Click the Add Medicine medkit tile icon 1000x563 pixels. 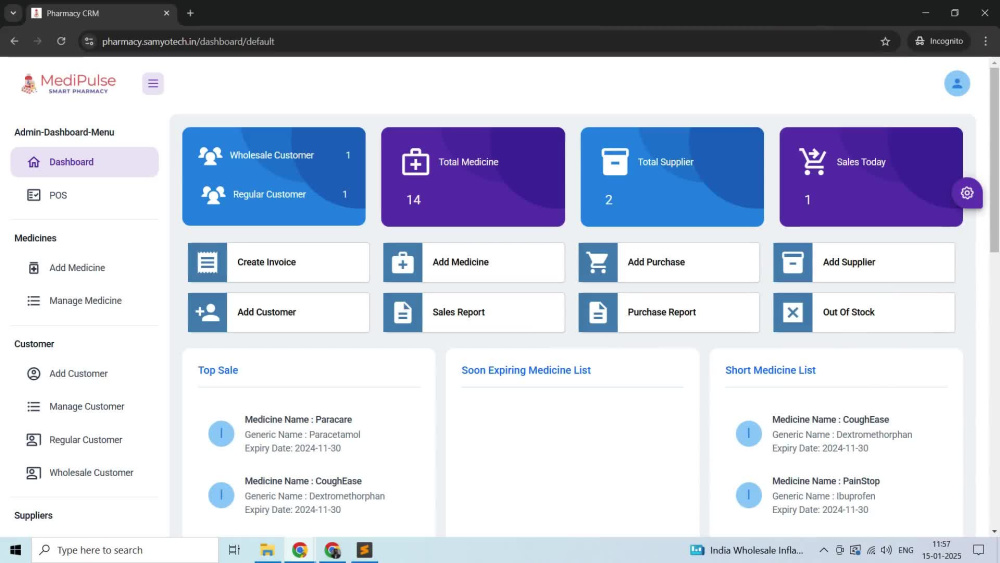coord(402,262)
